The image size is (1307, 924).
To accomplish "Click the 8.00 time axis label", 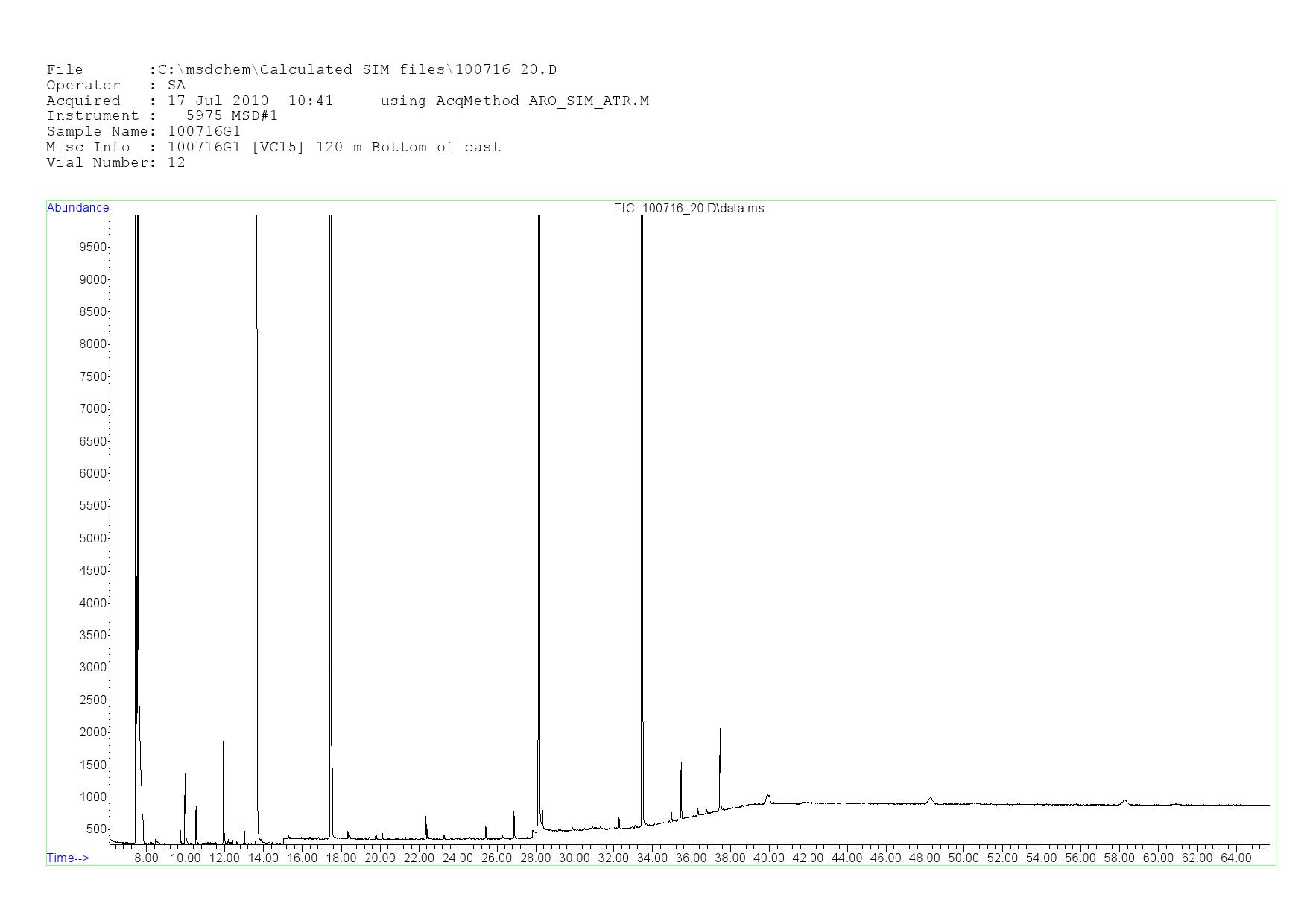I will [x=146, y=858].
